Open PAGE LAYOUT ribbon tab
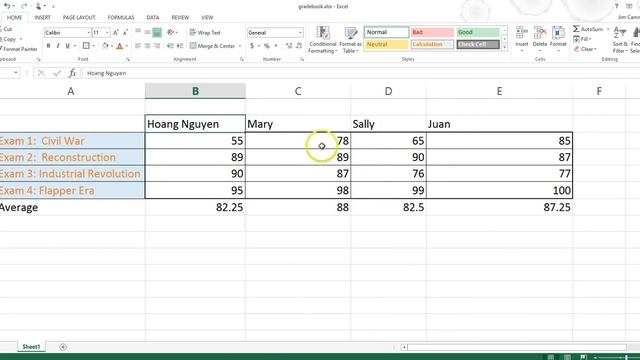 pyautogui.click(x=79, y=17)
